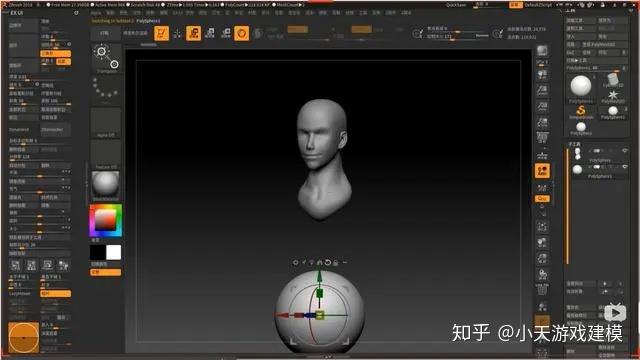Hide the head subtool with its eye icon
Image resolution: width=640 pixels, height=360 pixels.
(624, 151)
